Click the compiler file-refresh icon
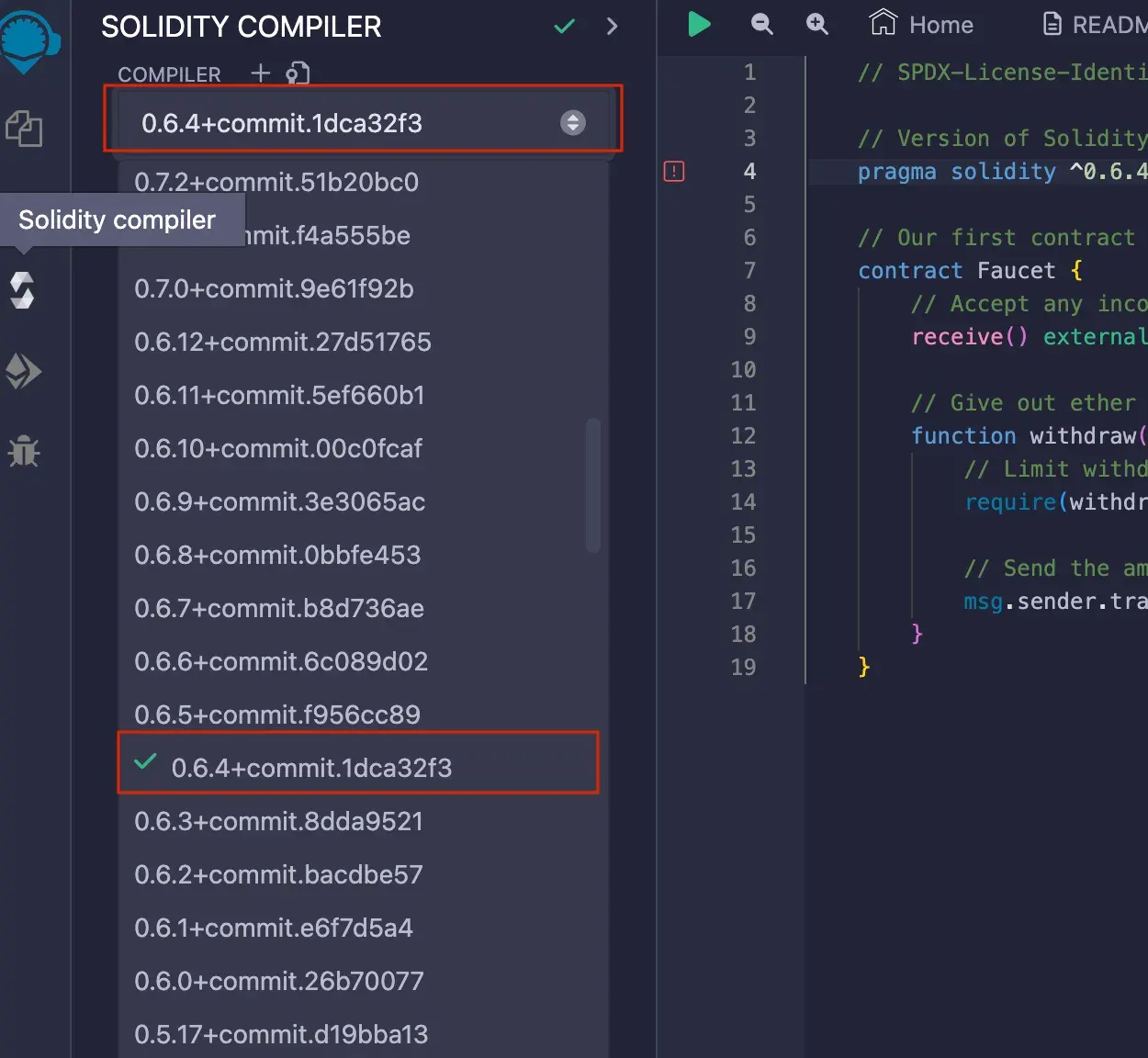Viewport: 1148px width, 1058px height. pos(298,73)
